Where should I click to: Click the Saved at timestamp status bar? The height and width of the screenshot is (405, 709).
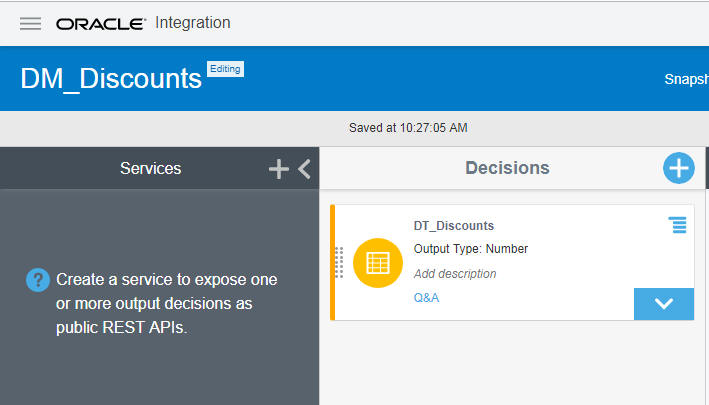pos(408,128)
